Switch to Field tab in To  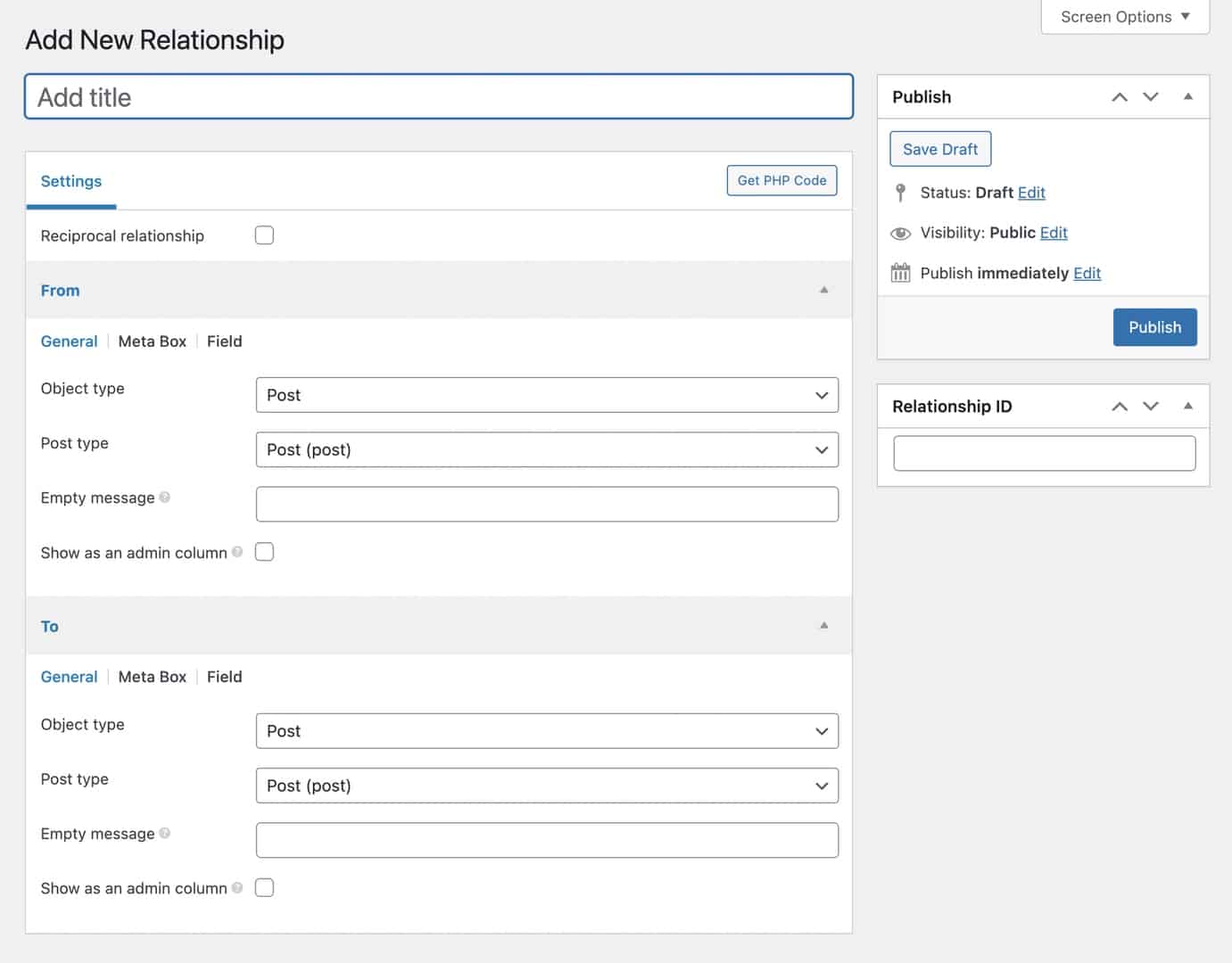tap(225, 677)
